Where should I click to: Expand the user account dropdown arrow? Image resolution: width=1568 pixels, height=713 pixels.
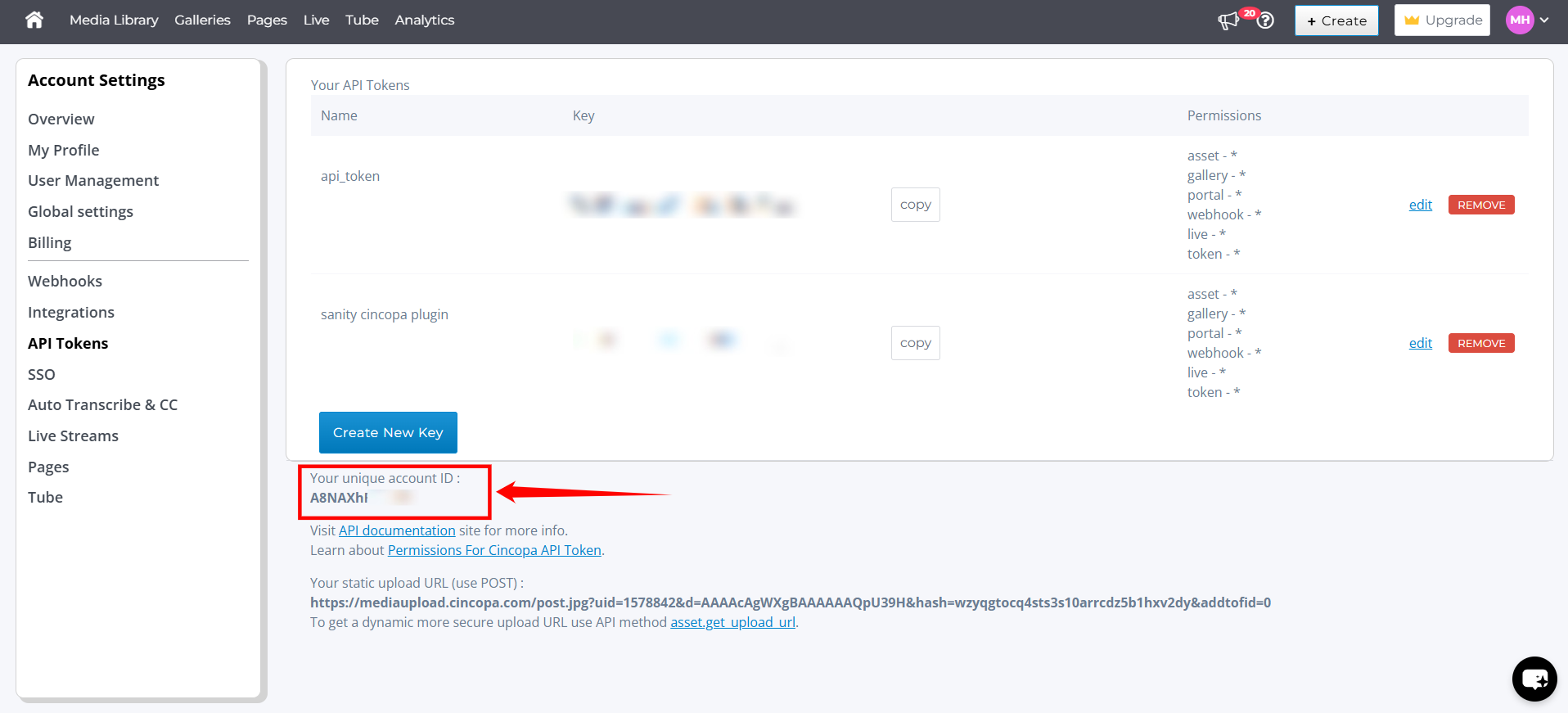pos(1544,20)
